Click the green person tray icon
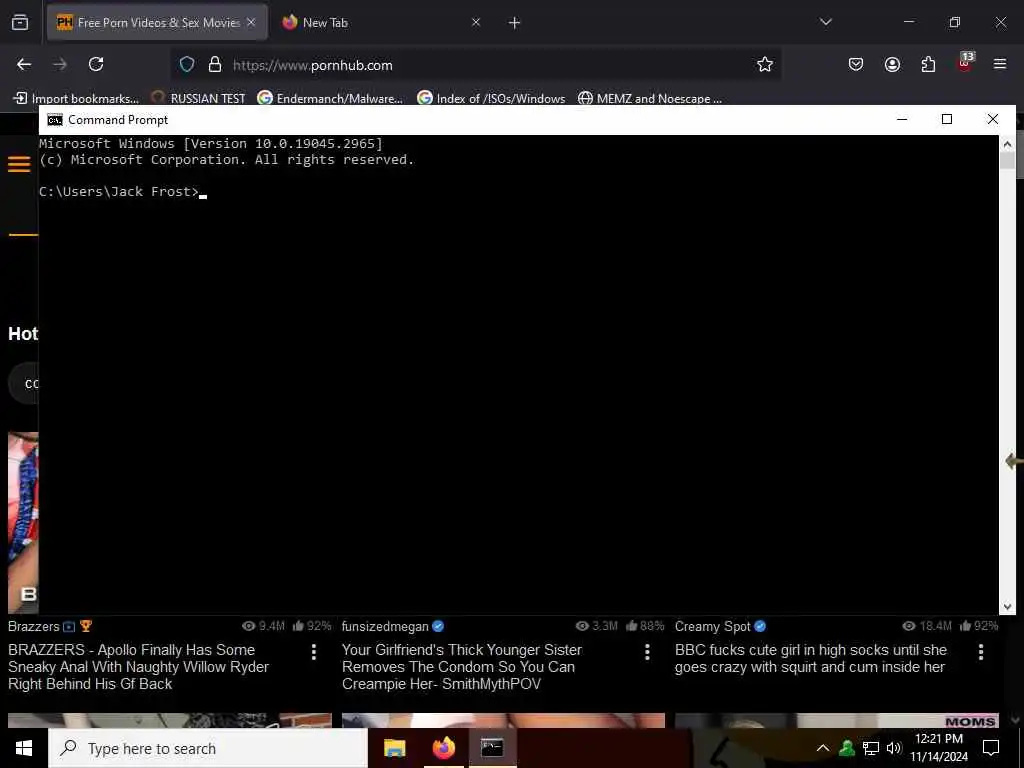This screenshot has width=1024, height=768. (x=847, y=748)
